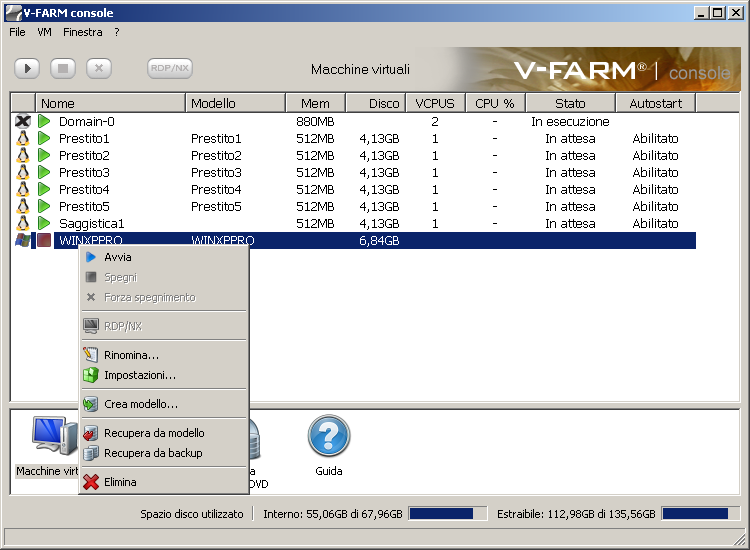Screen dimensions: 750x550
Task: Maximize the V-FARM console window
Action: pos(717,13)
